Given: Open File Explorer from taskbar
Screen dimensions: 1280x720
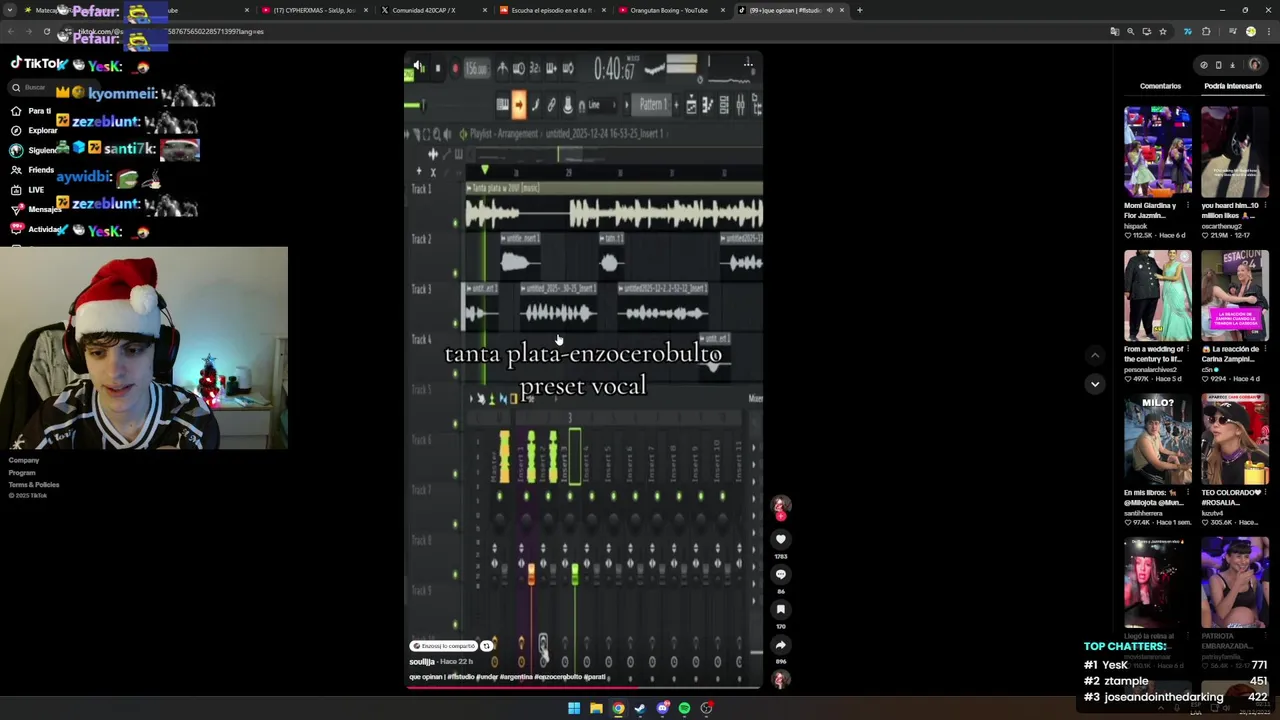Looking at the screenshot, I should click(x=596, y=708).
